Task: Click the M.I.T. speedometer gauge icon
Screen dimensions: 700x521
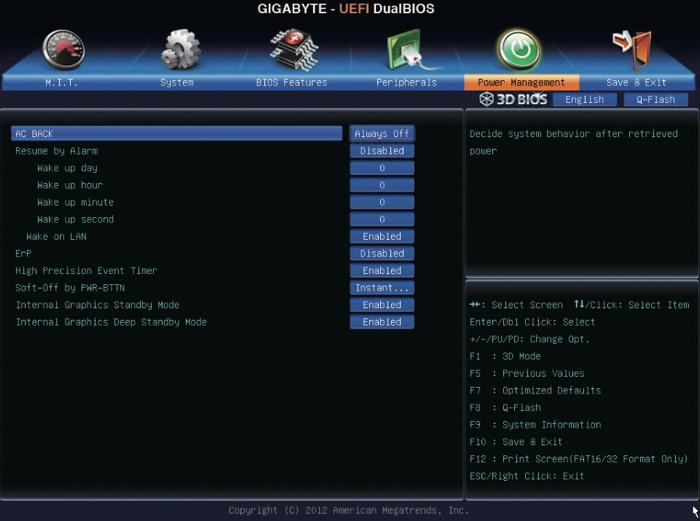Action: coord(63,48)
